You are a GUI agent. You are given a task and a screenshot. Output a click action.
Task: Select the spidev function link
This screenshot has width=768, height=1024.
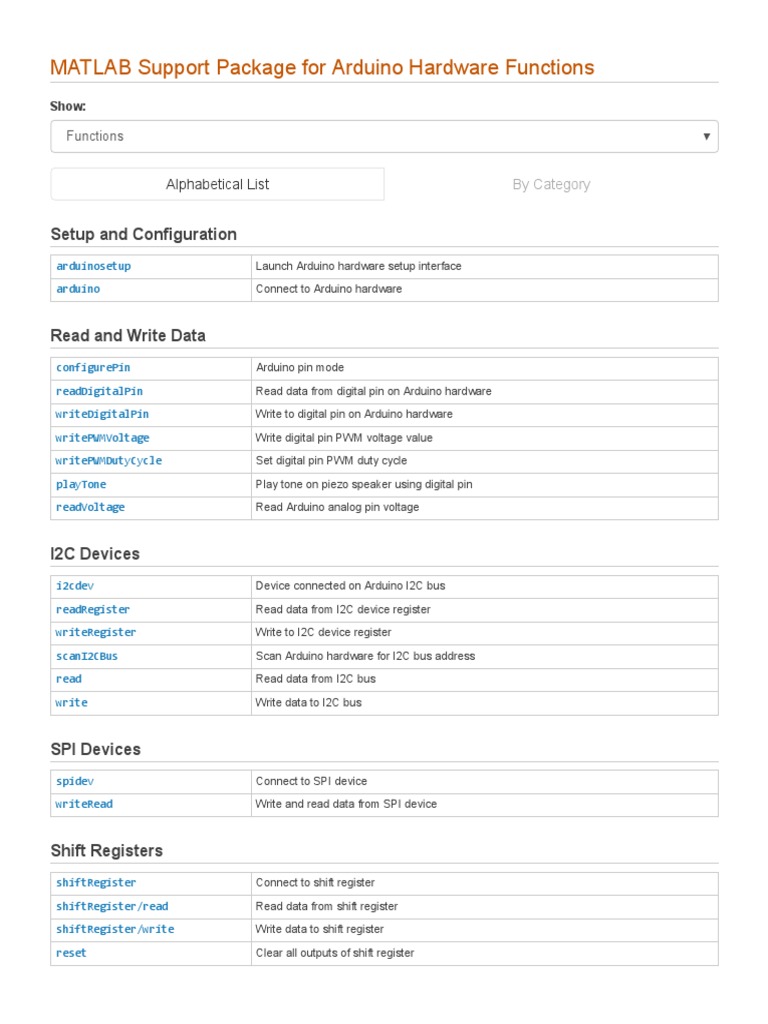pyautogui.click(x=75, y=781)
